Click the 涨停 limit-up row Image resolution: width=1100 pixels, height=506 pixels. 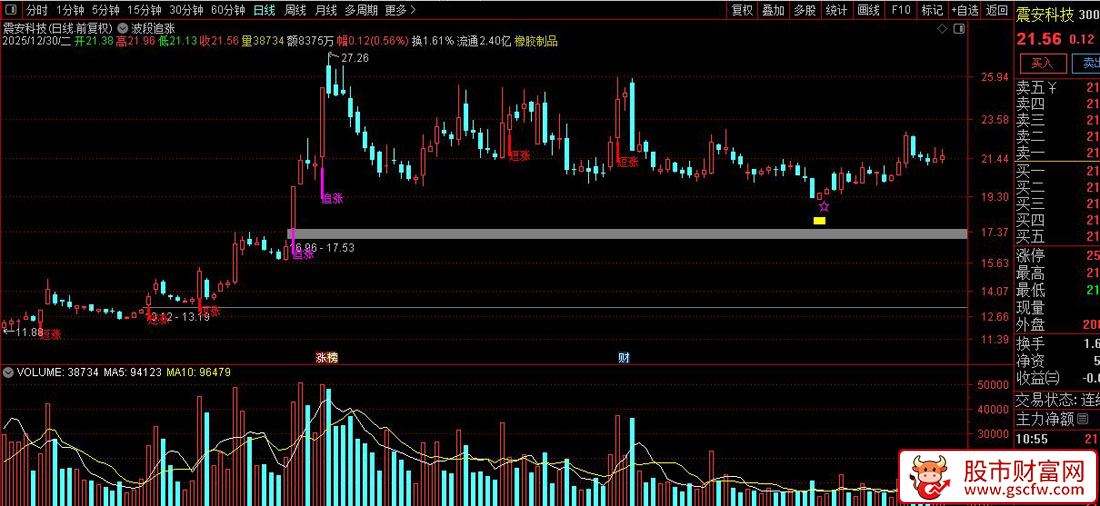(x=1058, y=255)
